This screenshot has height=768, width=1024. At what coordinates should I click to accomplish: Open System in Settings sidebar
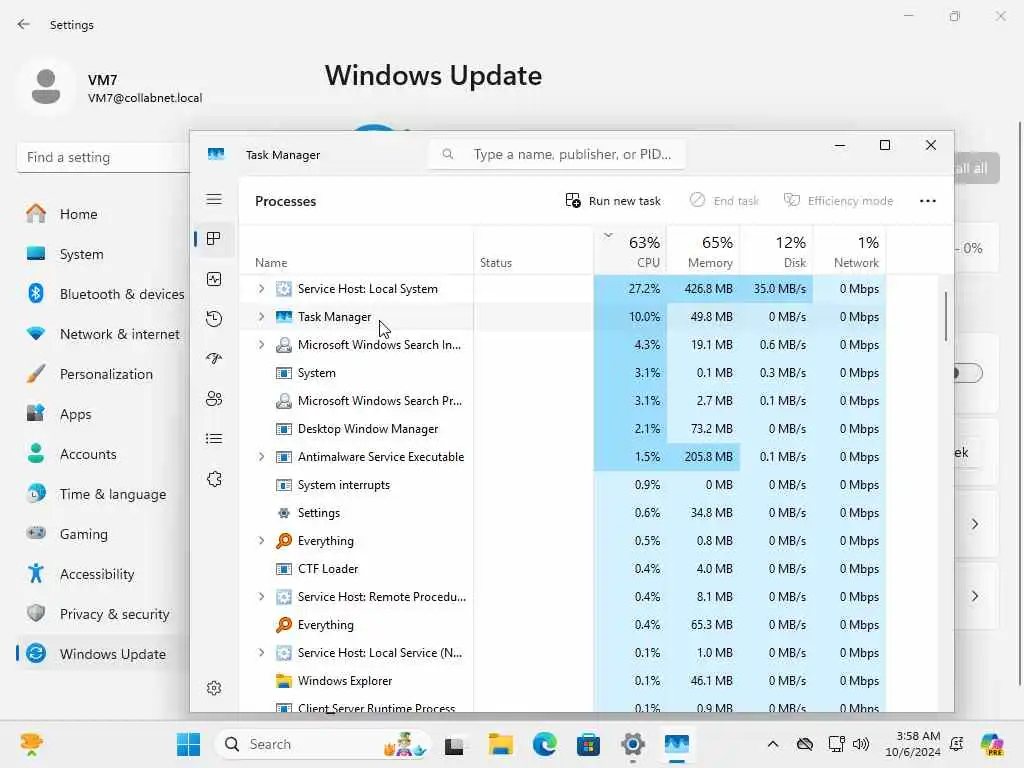104,254
